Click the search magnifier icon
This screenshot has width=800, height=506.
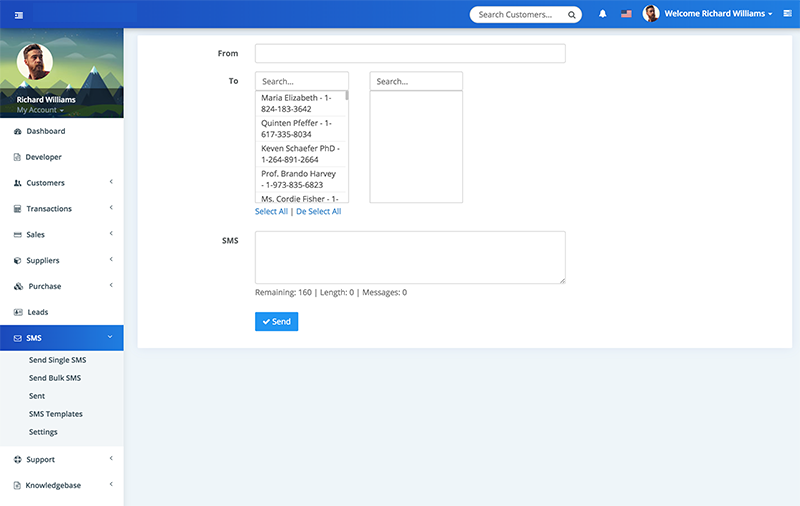coord(571,15)
